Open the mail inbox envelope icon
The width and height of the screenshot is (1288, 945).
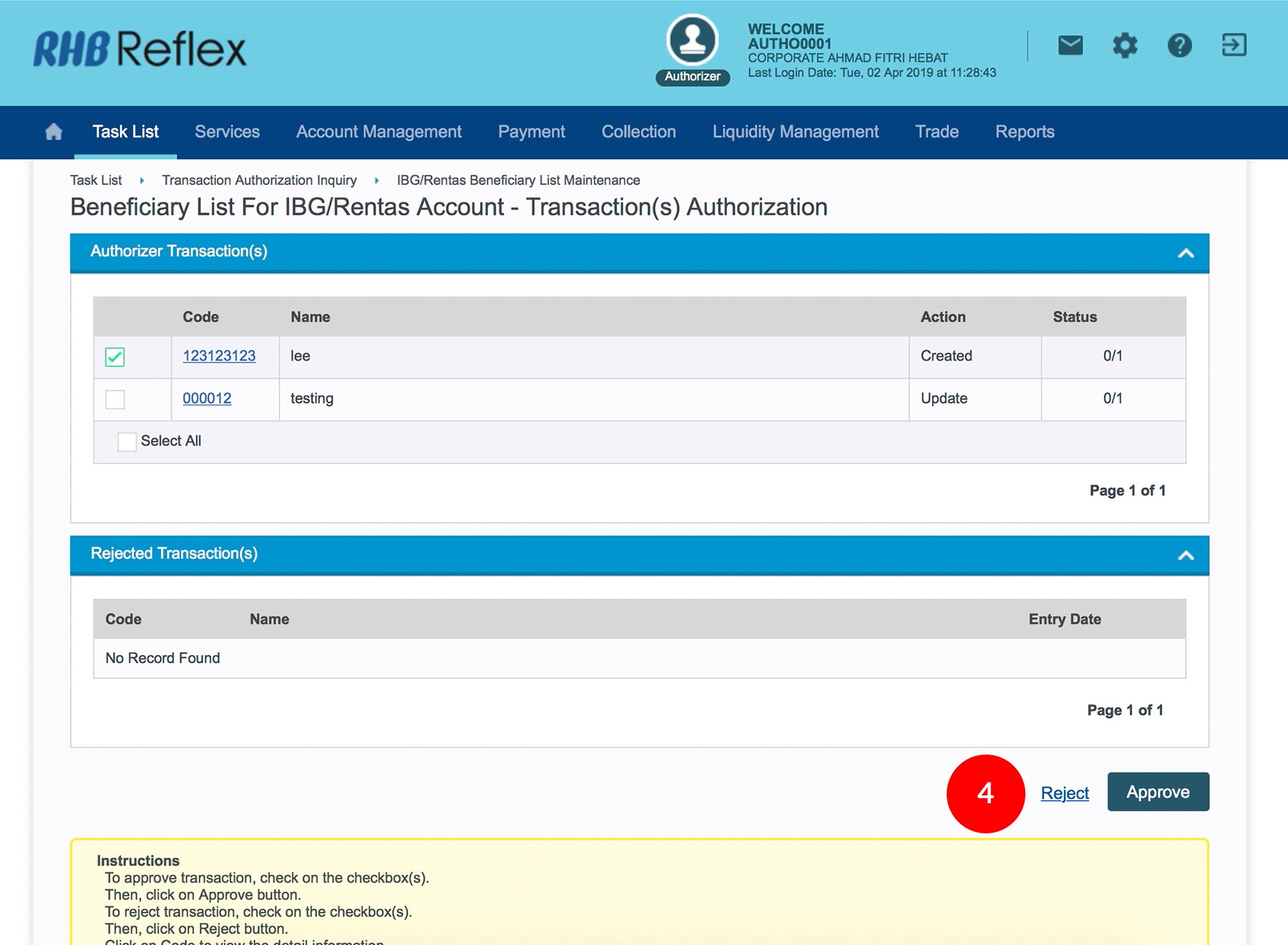click(1070, 46)
